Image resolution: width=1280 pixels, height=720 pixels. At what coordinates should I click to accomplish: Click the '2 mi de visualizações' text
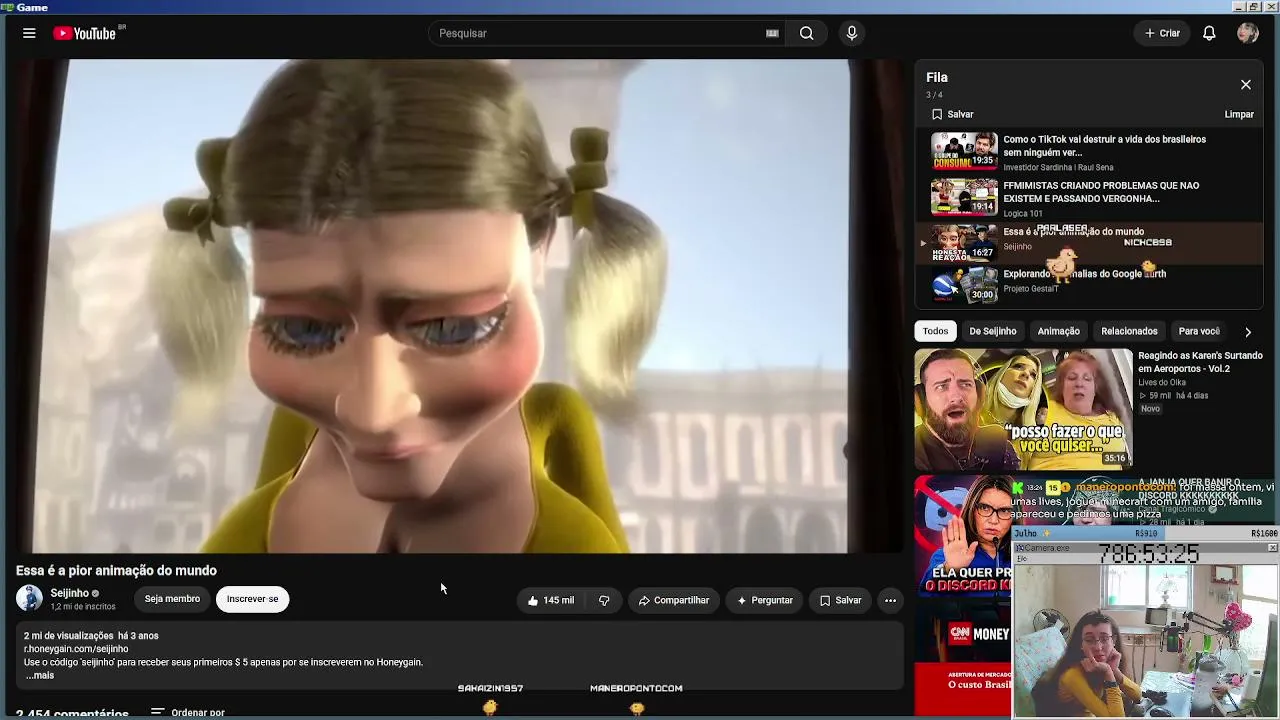coord(69,636)
